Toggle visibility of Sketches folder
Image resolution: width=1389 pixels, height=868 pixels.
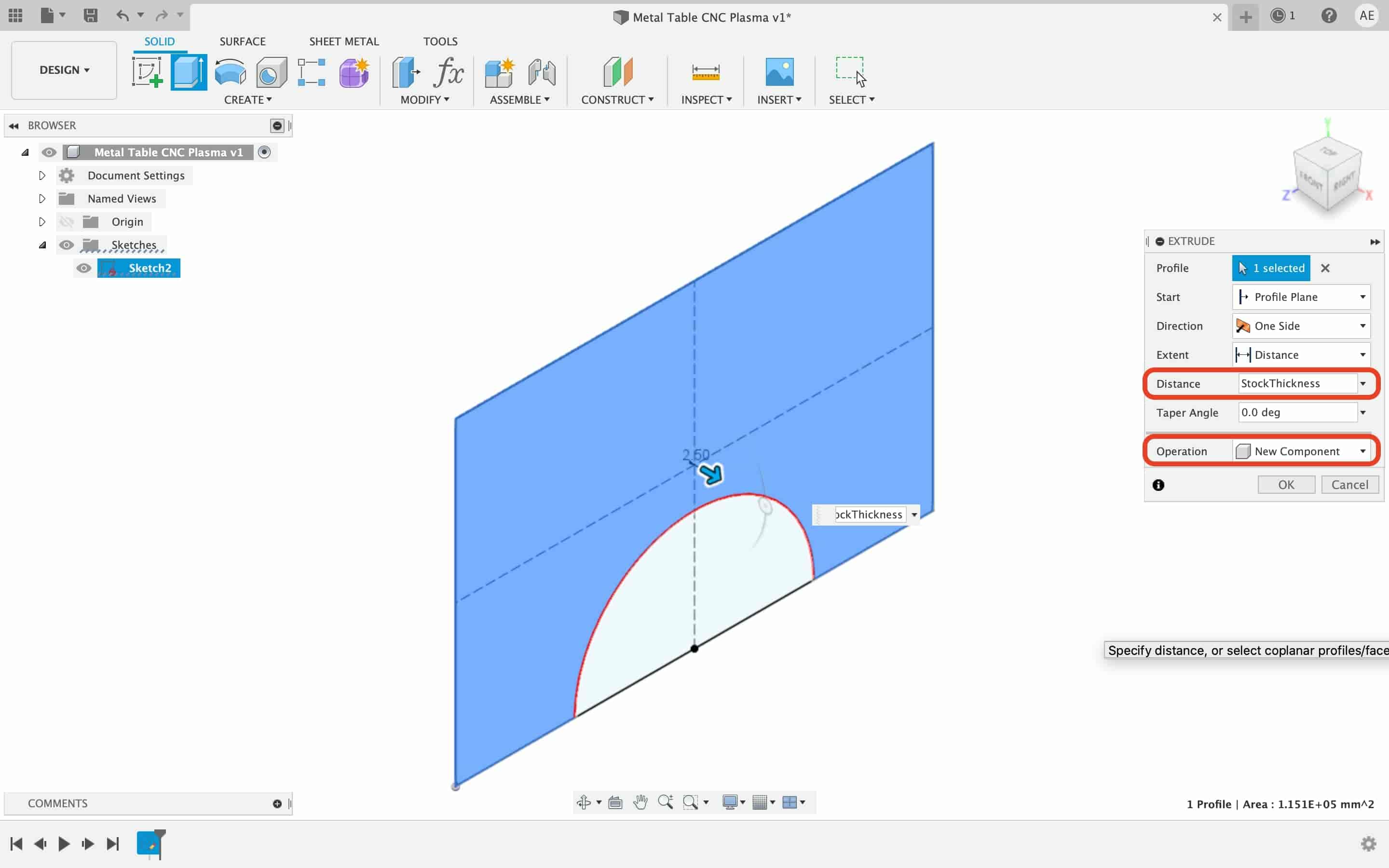[x=67, y=244]
